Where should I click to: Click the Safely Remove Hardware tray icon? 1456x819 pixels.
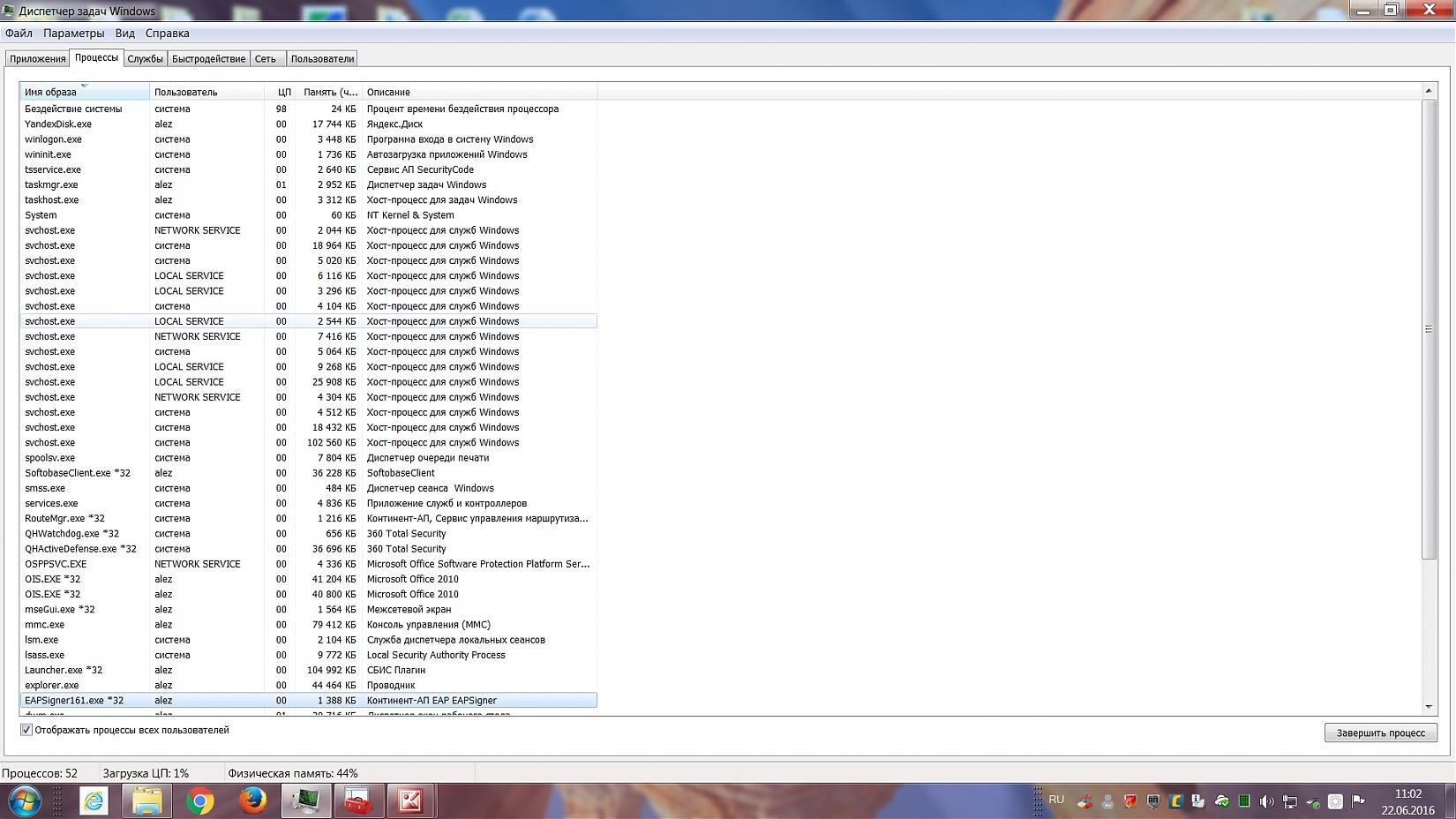(1313, 801)
